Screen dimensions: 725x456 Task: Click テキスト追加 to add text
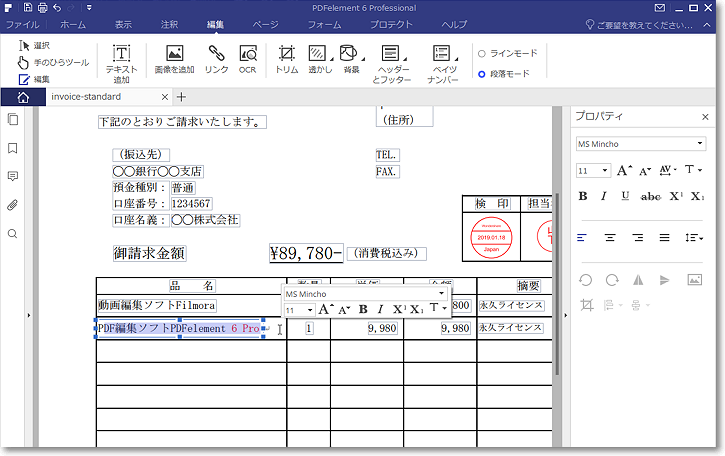(122, 64)
